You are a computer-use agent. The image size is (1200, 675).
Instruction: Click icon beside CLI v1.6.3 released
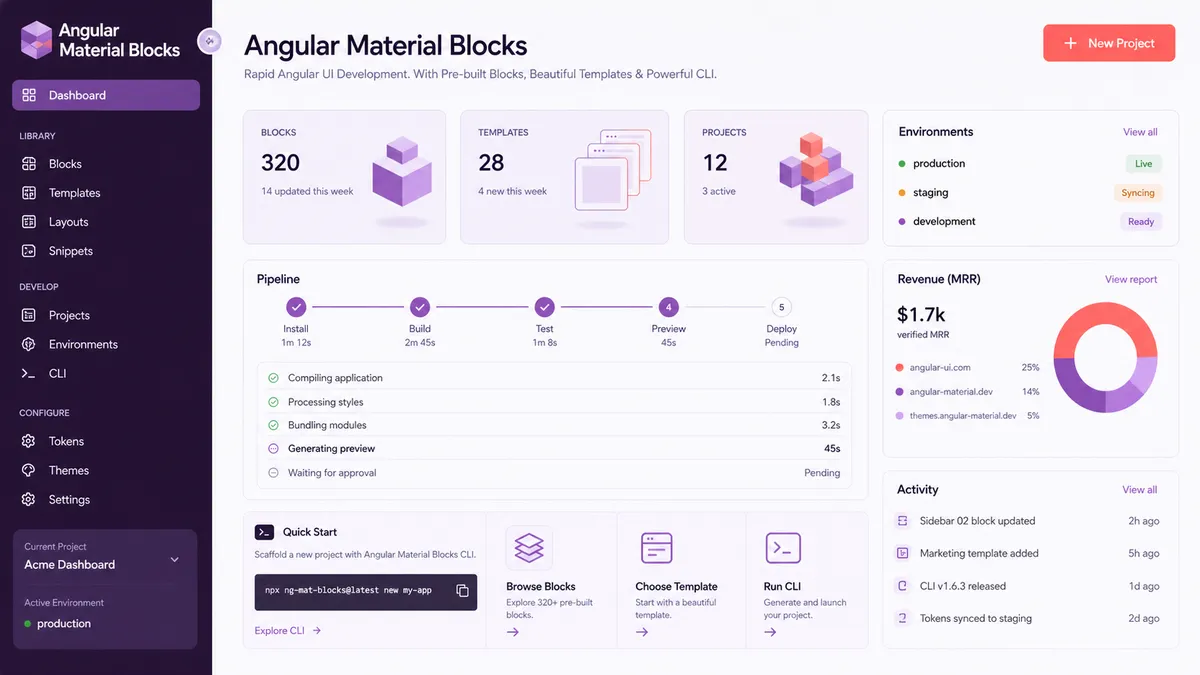pos(902,586)
